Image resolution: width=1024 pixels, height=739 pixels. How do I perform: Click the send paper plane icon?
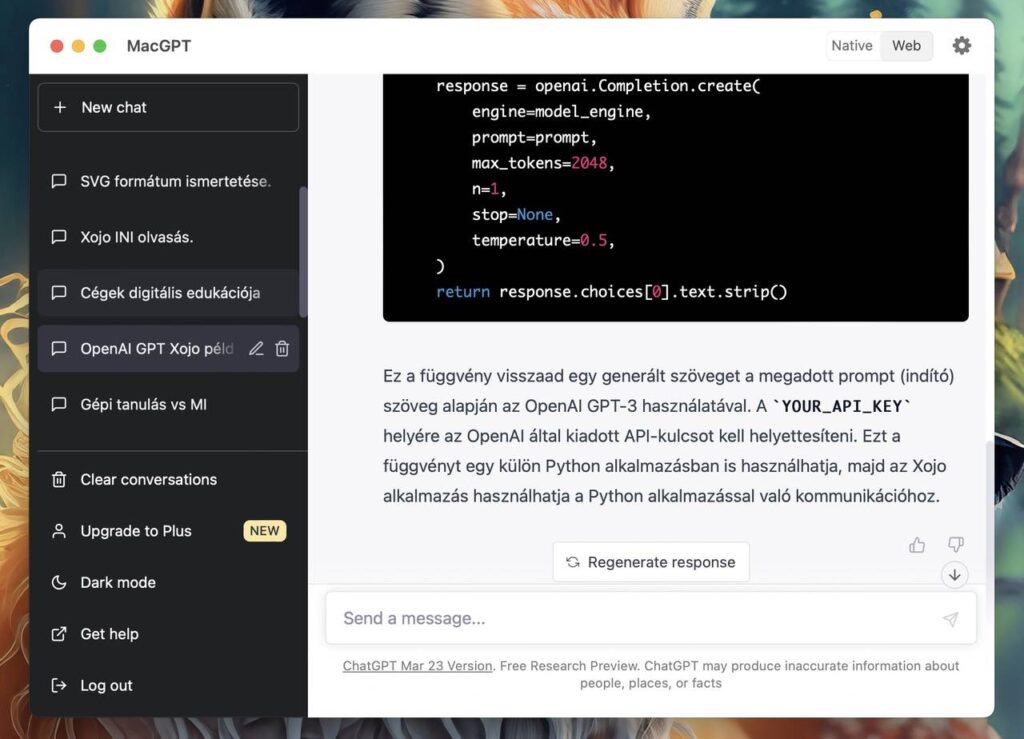coord(950,619)
